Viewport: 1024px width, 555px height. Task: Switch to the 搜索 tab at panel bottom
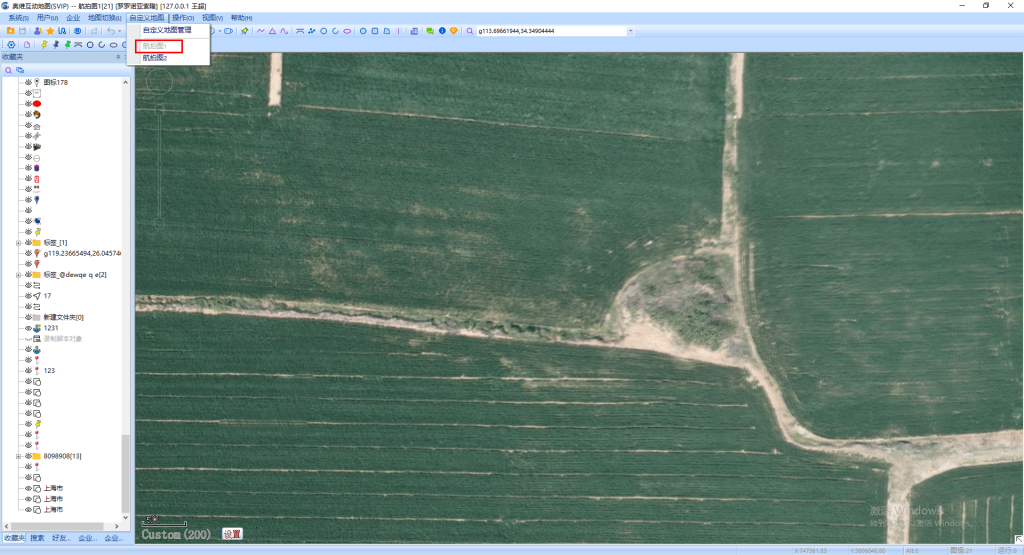click(x=37, y=538)
